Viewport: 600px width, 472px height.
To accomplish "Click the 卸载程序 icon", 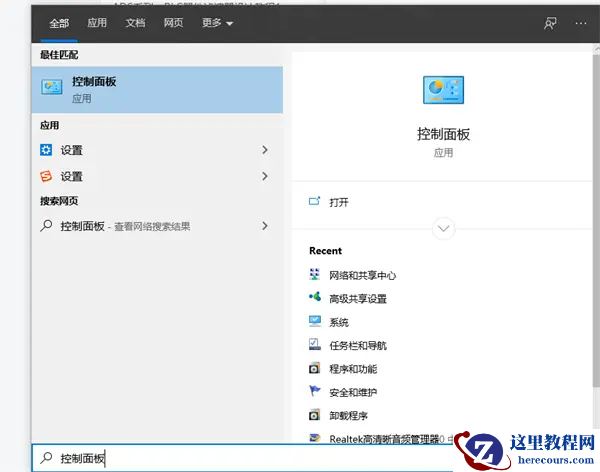I will tap(314, 415).
